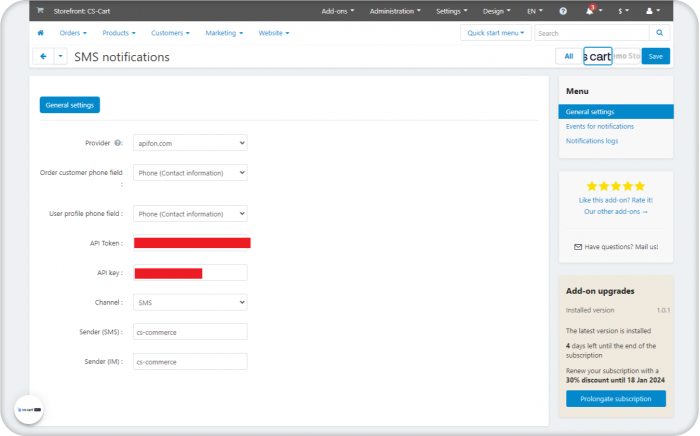
Task: Open Notifications logs
Action: [x=592, y=141]
